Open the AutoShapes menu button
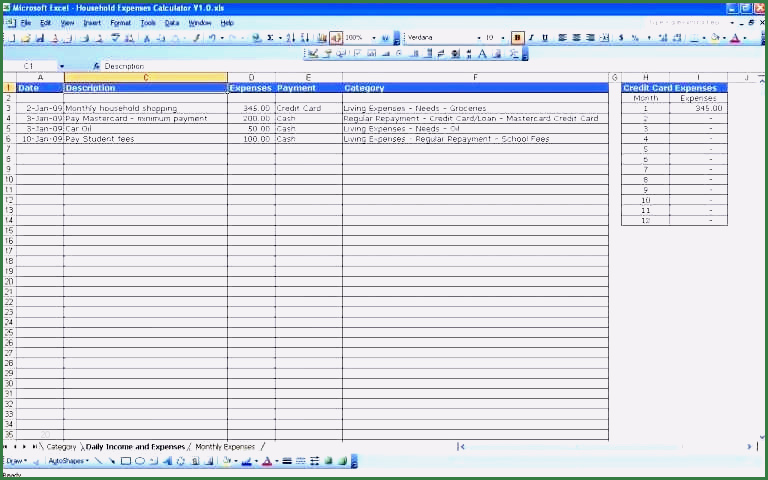768x480 pixels. [x=68, y=461]
